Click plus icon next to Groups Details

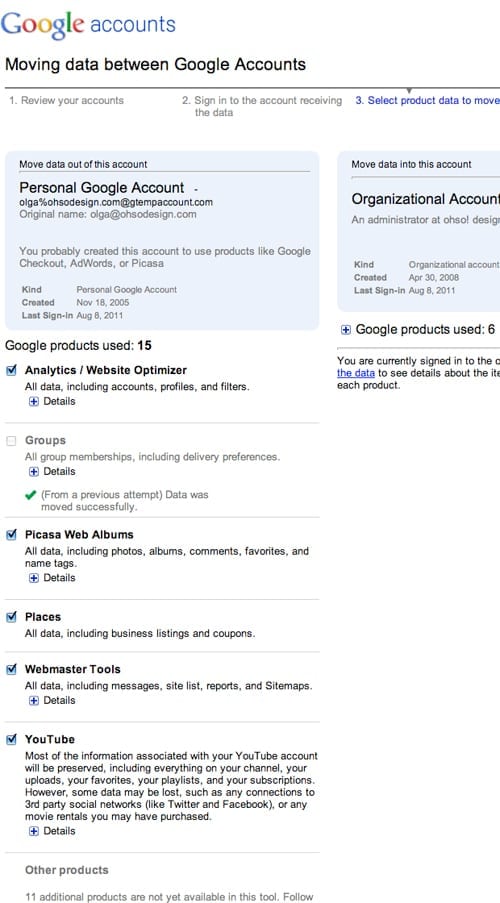click(34, 472)
